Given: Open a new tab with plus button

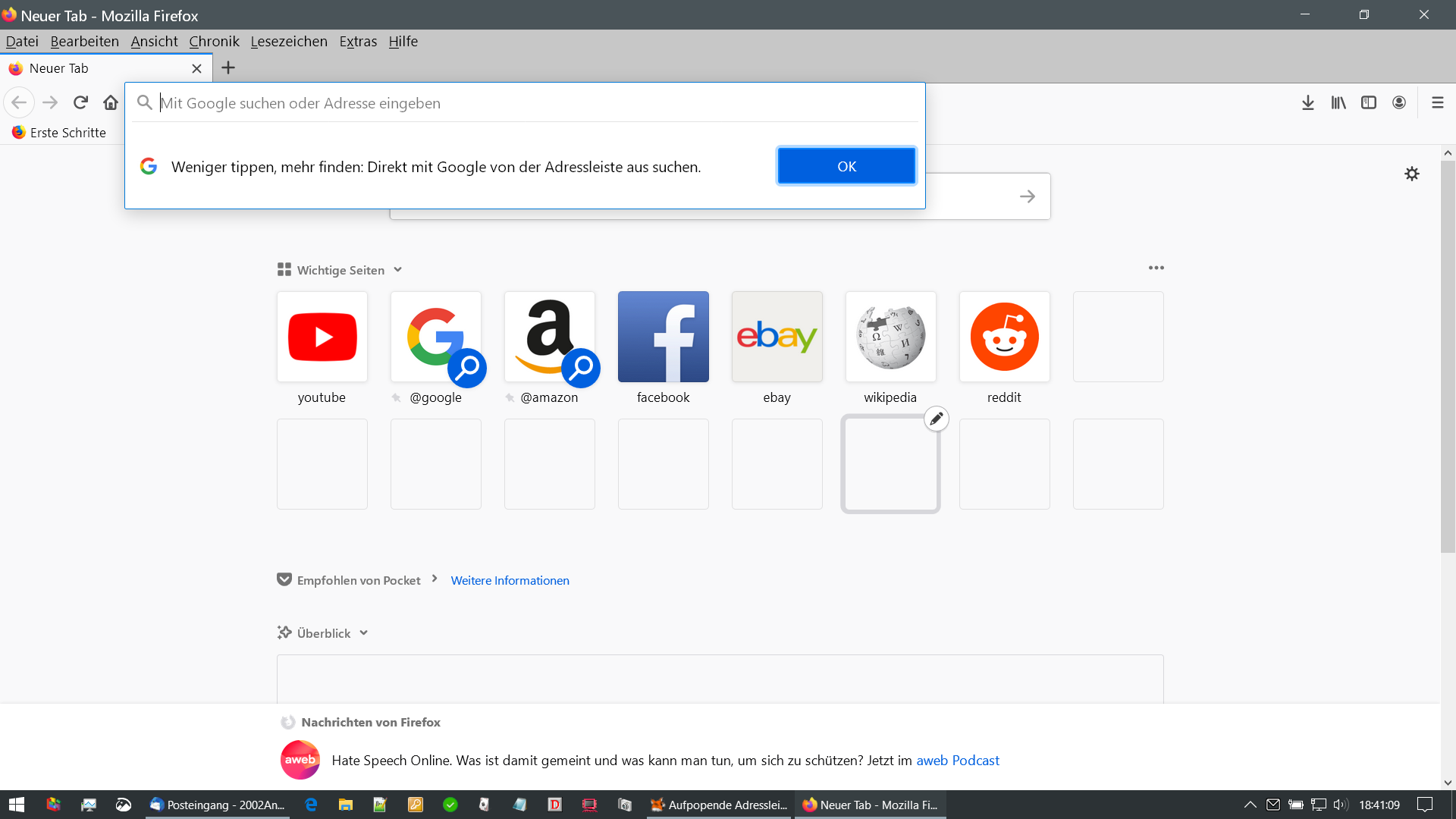Looking at the screenshot, I should coord(227,68).
